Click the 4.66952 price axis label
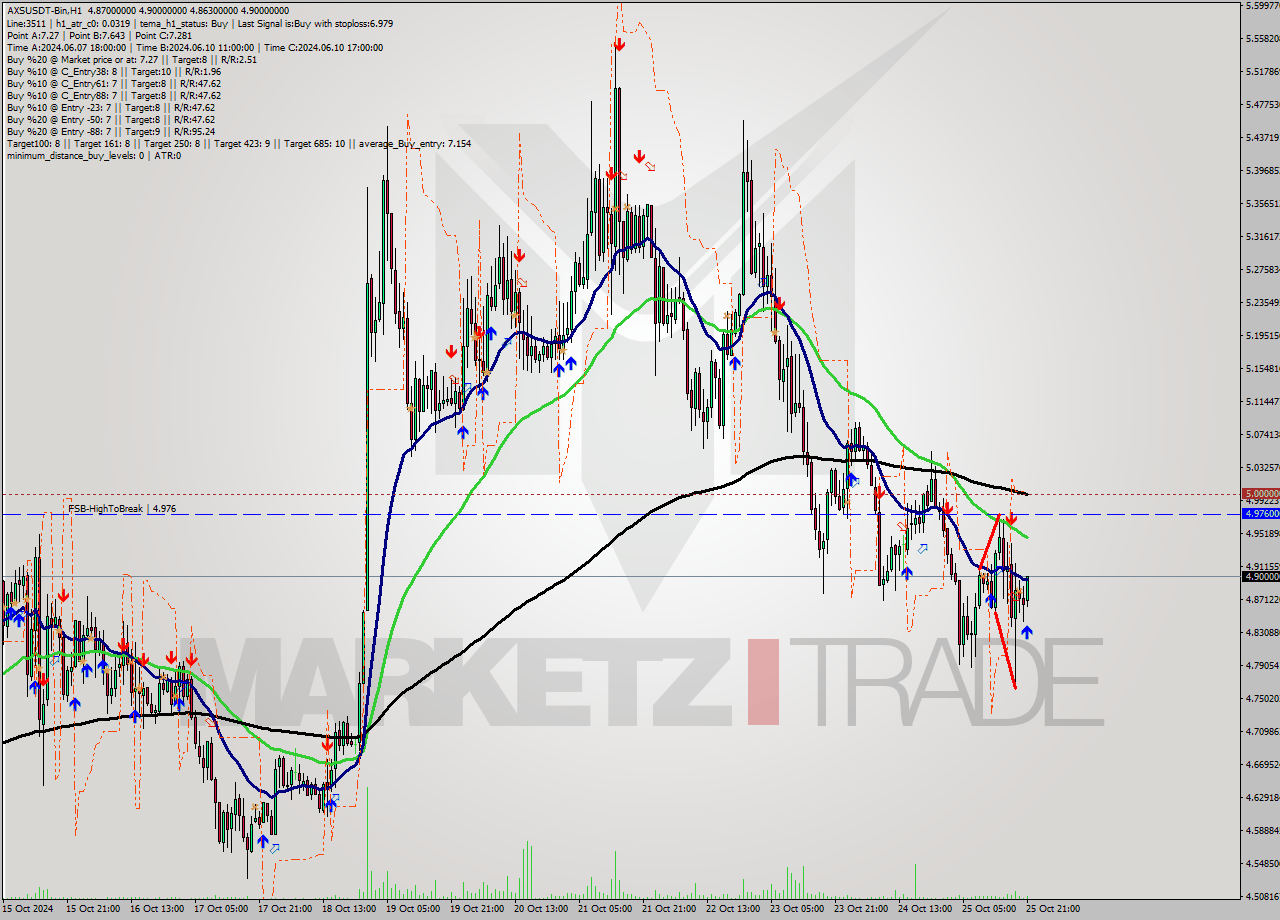The width and height of the screenshot is (1280, 920). pyautogui.click(x=1262, y=764)
